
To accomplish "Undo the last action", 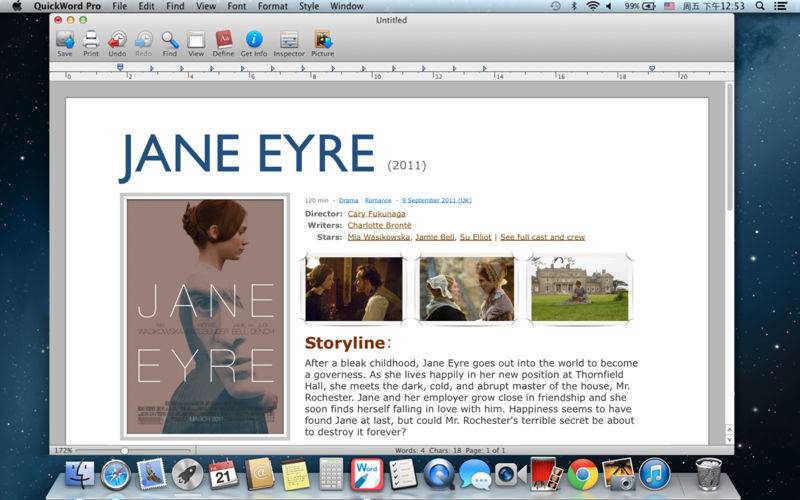I will [x=117, y=43].
